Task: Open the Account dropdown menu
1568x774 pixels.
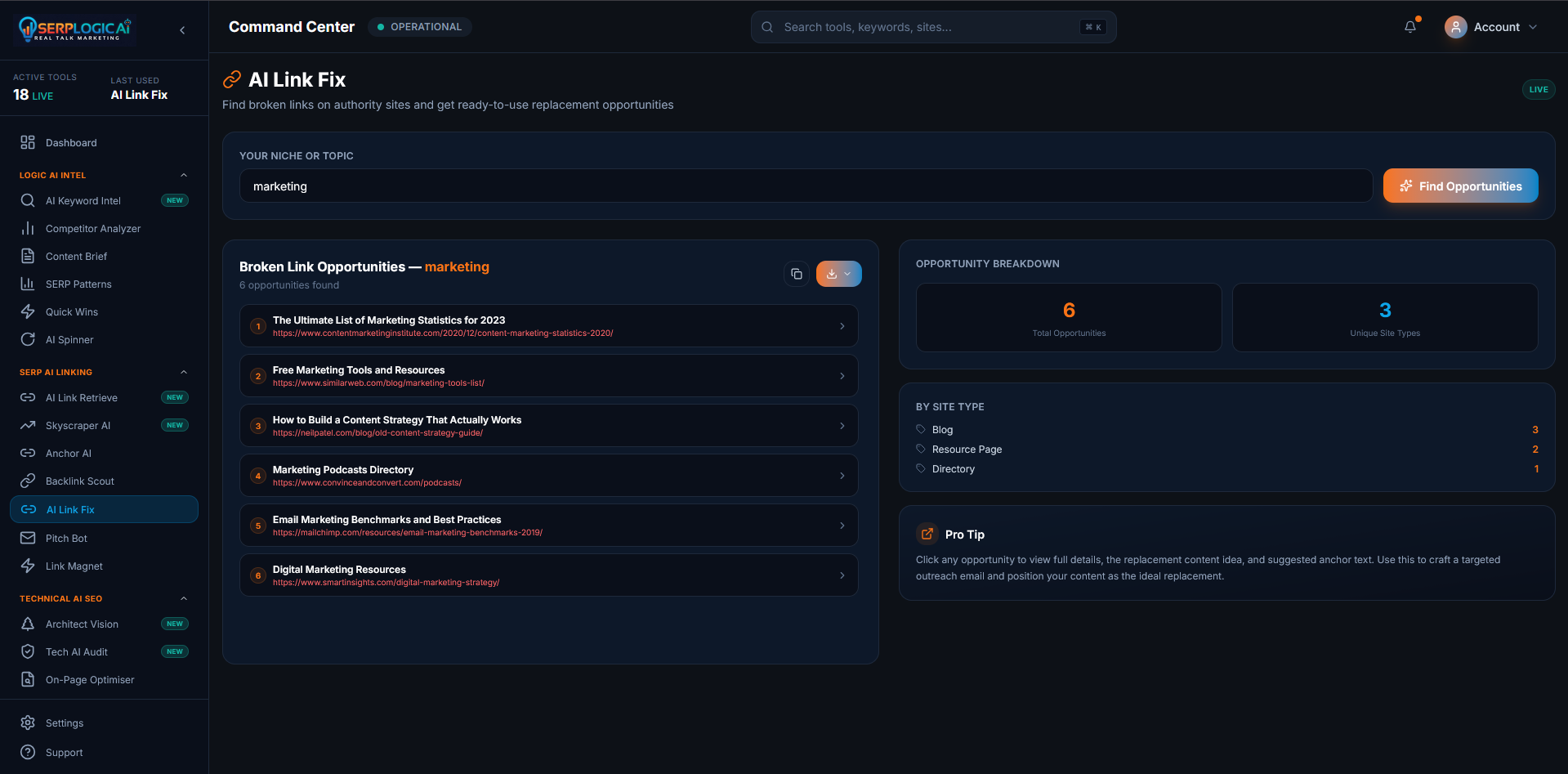Action: [1492, 27]
